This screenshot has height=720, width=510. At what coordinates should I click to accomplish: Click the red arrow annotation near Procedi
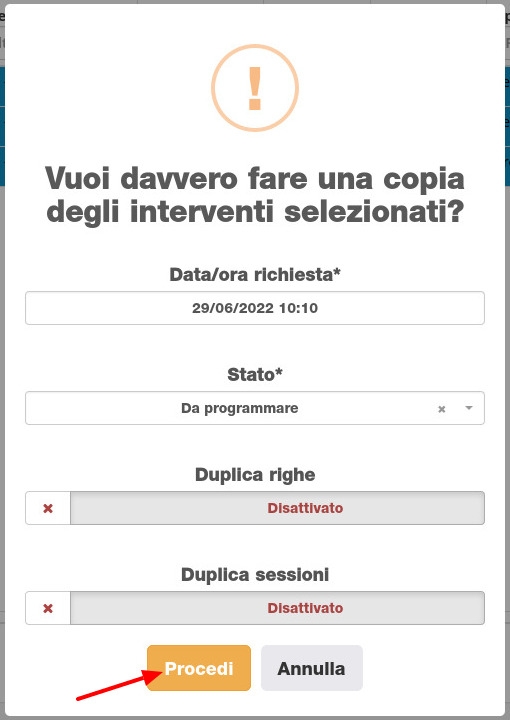(x=119, y=685)
